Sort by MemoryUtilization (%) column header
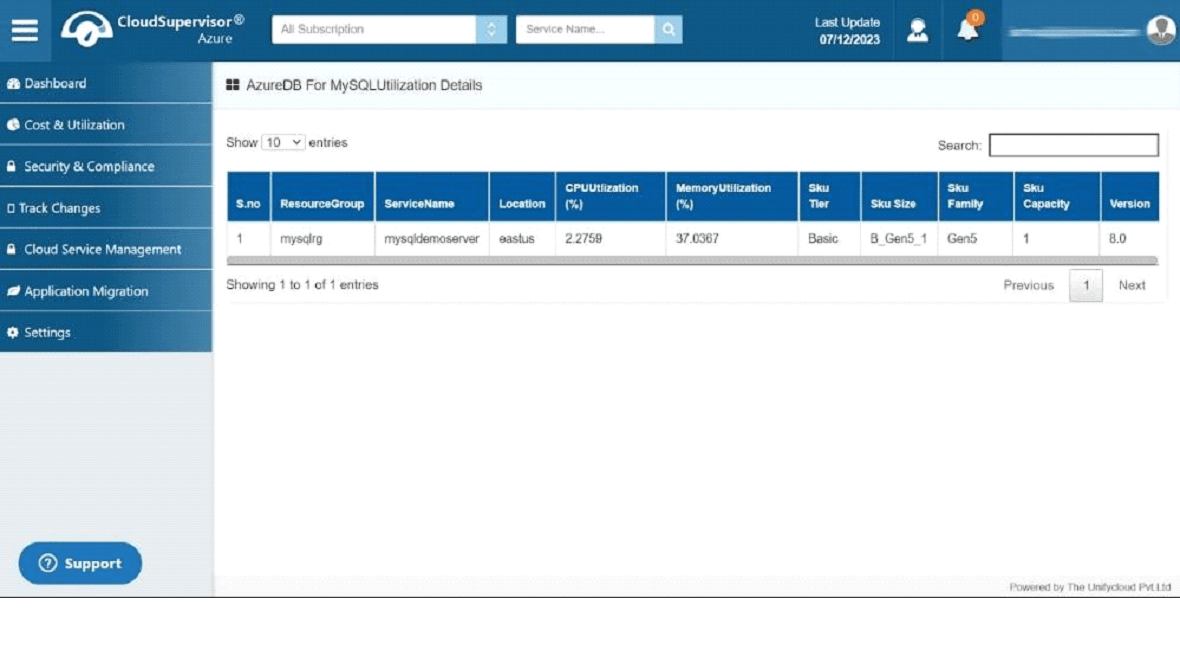The image size is (1180, 648). (x=732, y=196)
